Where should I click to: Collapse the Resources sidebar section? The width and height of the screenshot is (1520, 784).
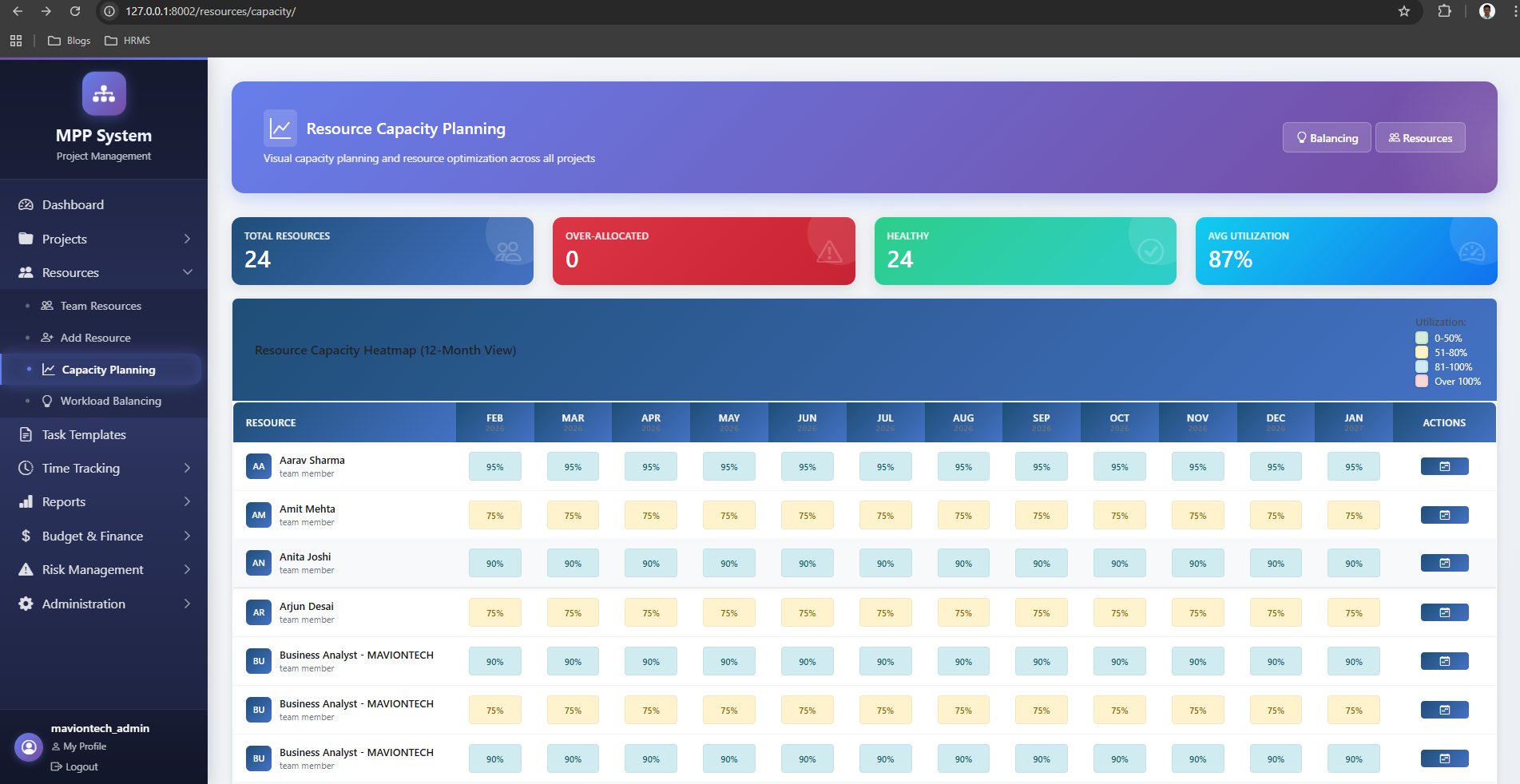click(x=187, y=272)
